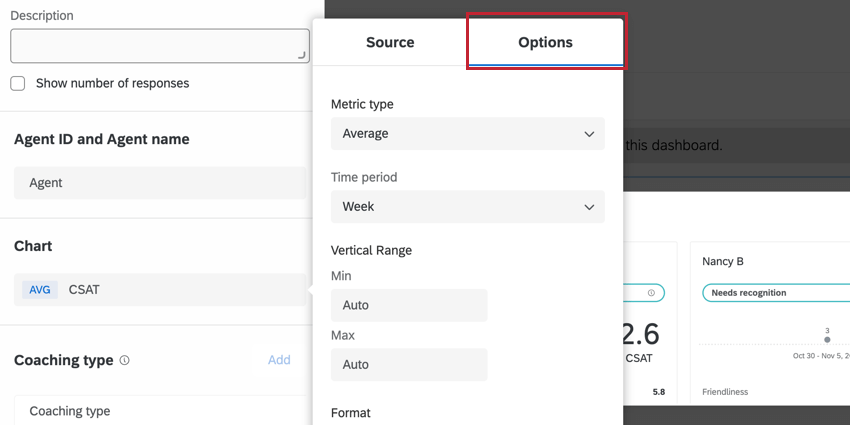Screen dimensions: 850x425
Task: Select the Options tab
Action: coord(545,42)
